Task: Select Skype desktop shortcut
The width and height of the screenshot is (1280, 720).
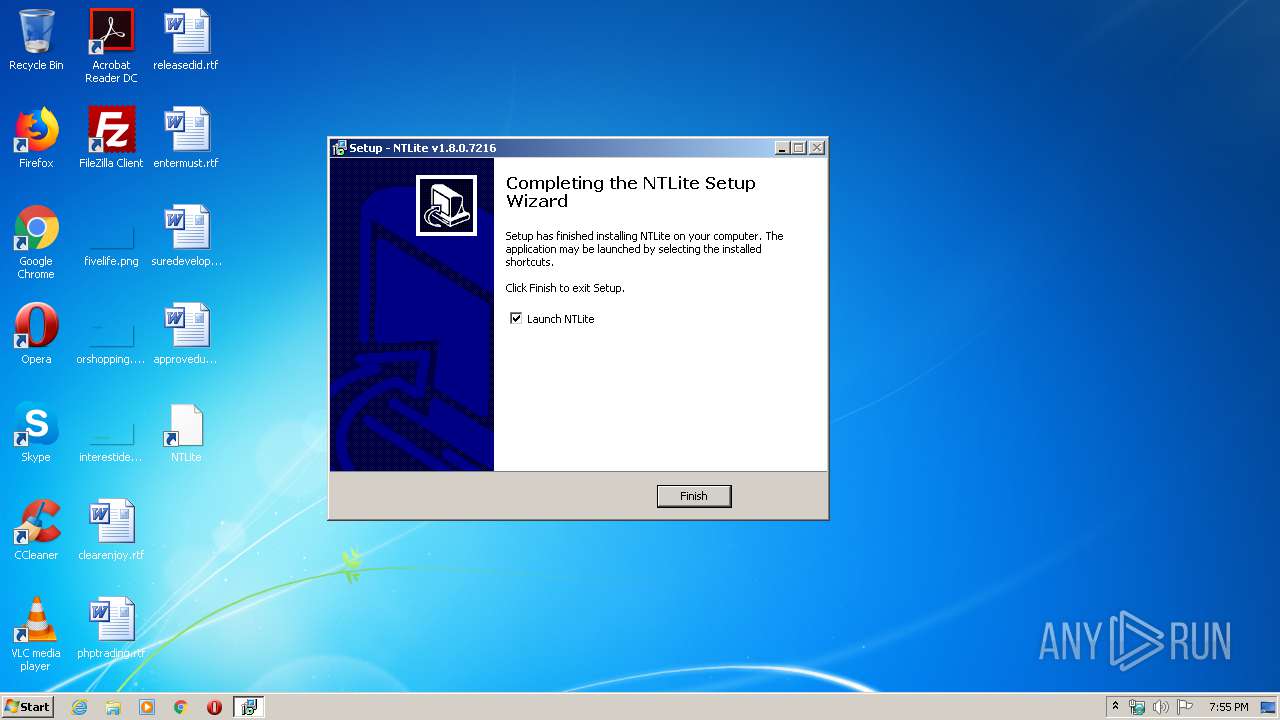Action: [x=36, y=432]
